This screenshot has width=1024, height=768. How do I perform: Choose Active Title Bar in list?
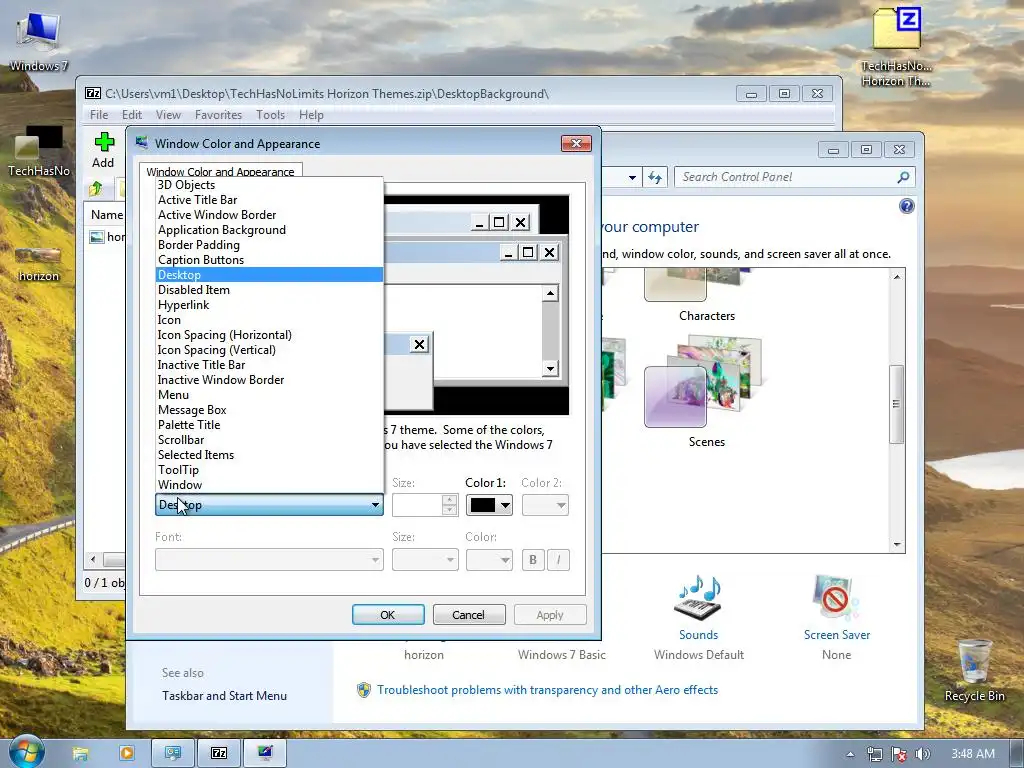coord(269,200)
